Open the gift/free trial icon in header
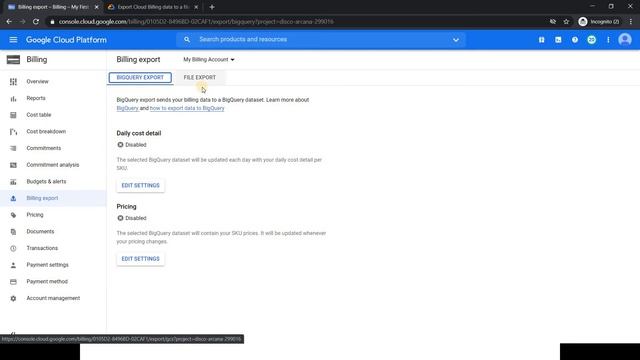This screenshot has width=640, height=360. tap(541, 40)
